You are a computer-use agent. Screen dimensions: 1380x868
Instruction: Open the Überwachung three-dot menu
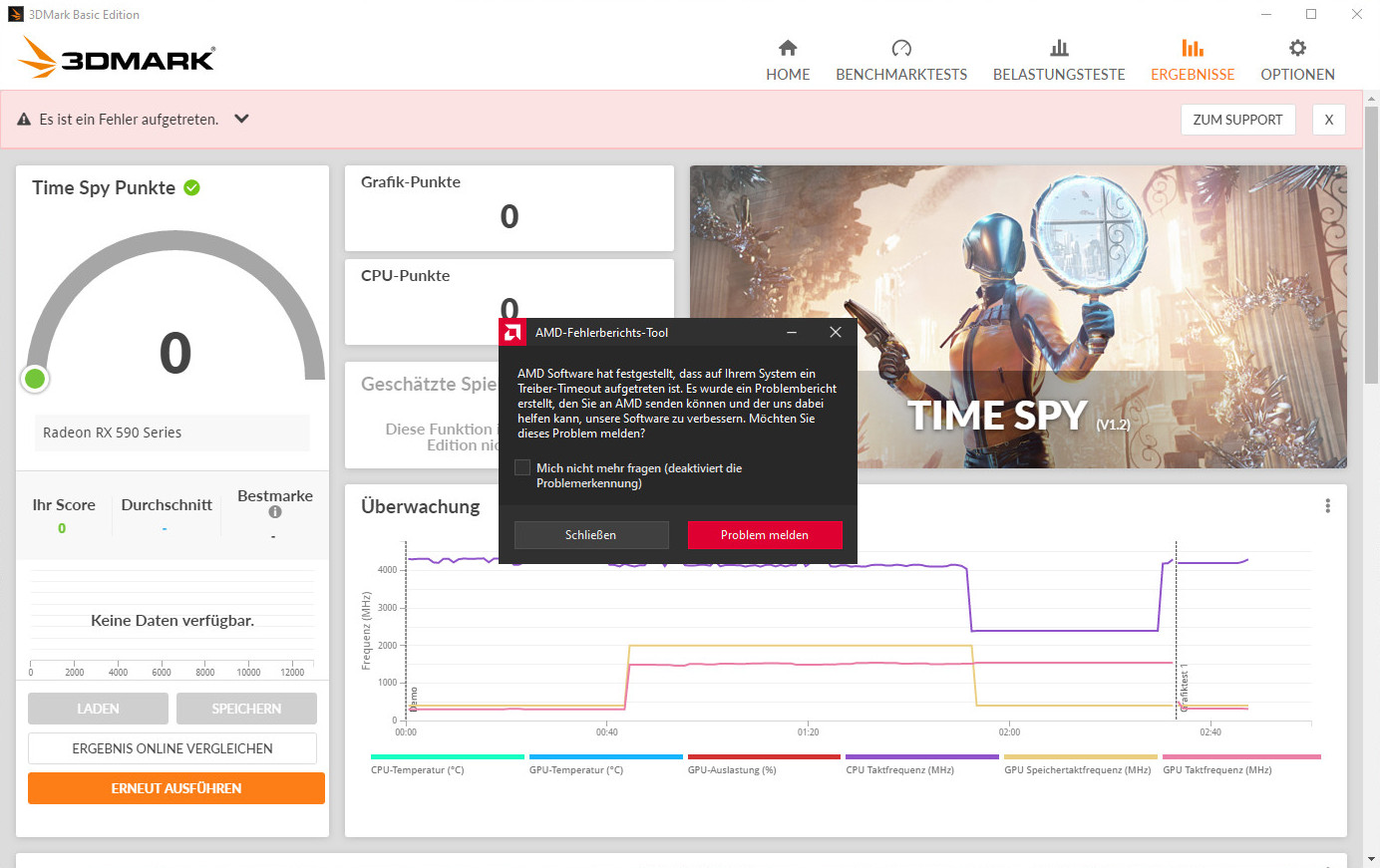tap(1327, 506)
